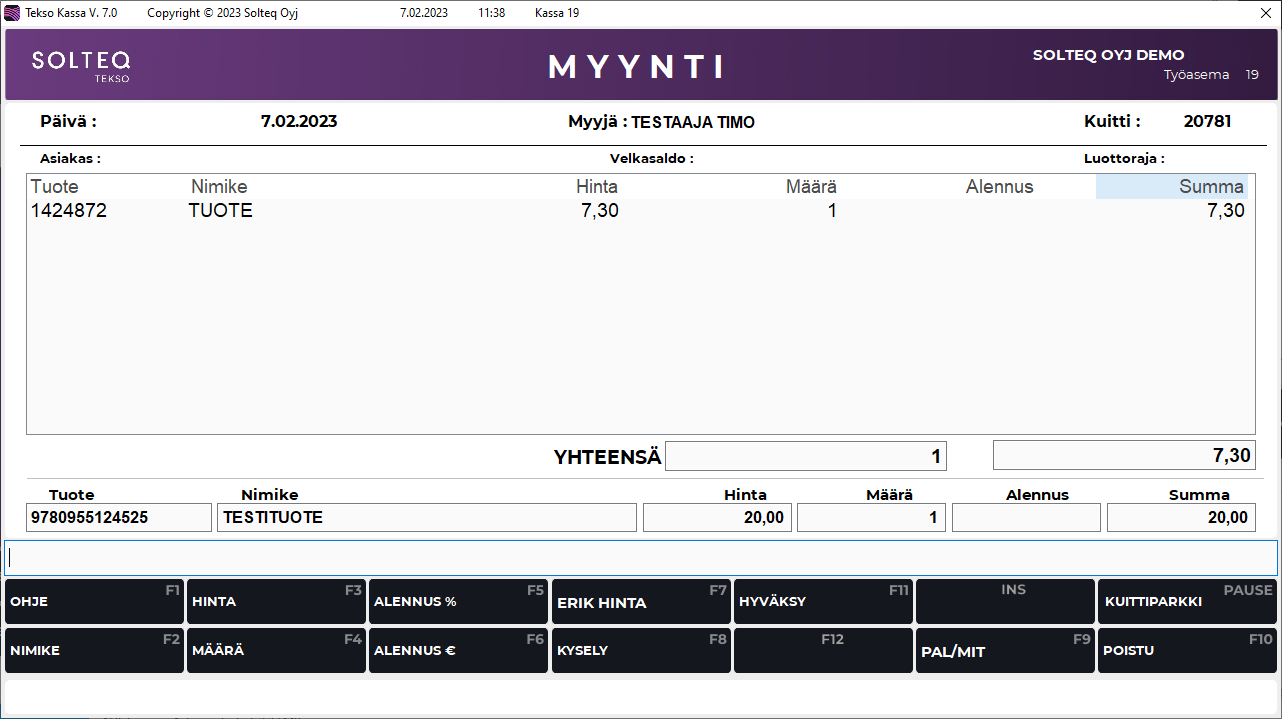The width and height of the screenshot is (1282, 719).
Task: Click the HINTA F3 price button
Action: point(275,602)
